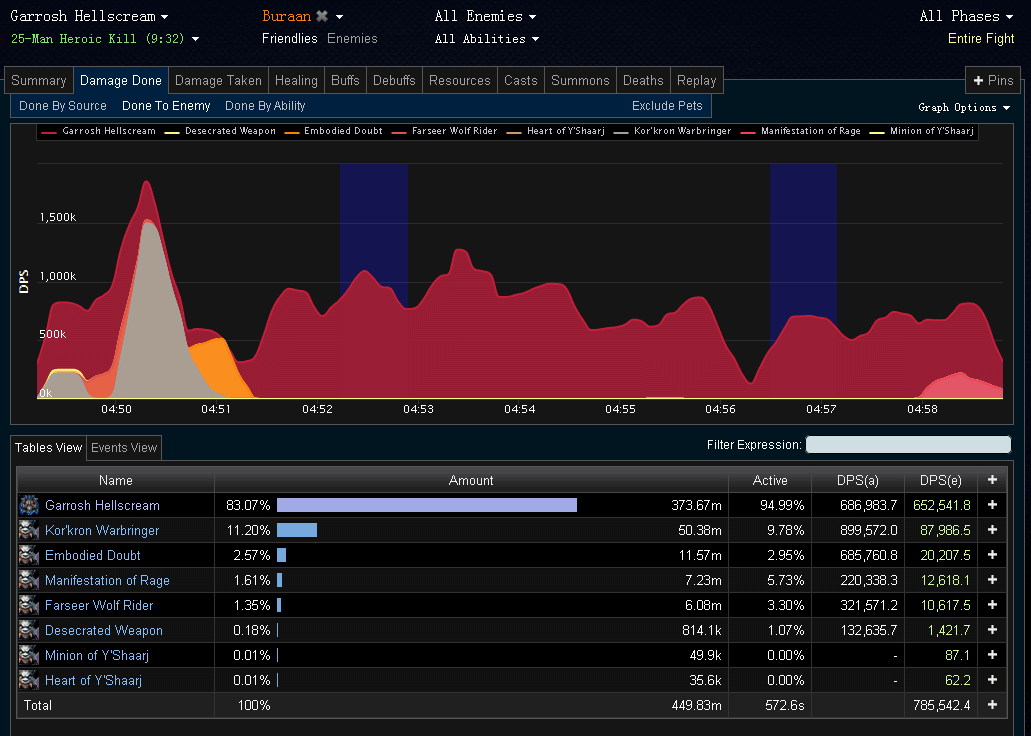1031x736 pixels.
Task: Click the plus icon in table header
Action: tap(992, 480)
